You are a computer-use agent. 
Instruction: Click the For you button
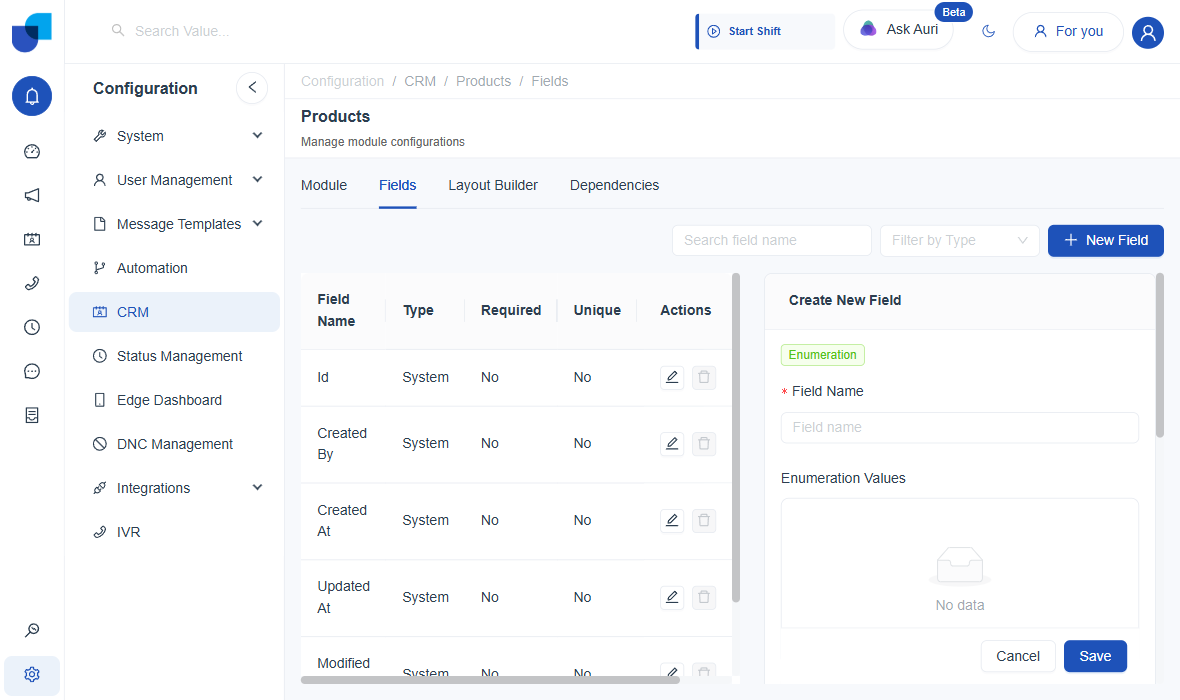click(x=1068, y=32)
